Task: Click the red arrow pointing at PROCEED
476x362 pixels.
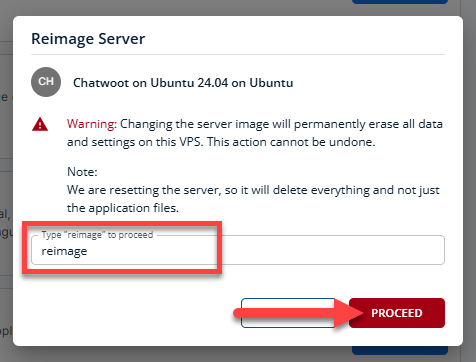Action: click(x=298, y=313)
